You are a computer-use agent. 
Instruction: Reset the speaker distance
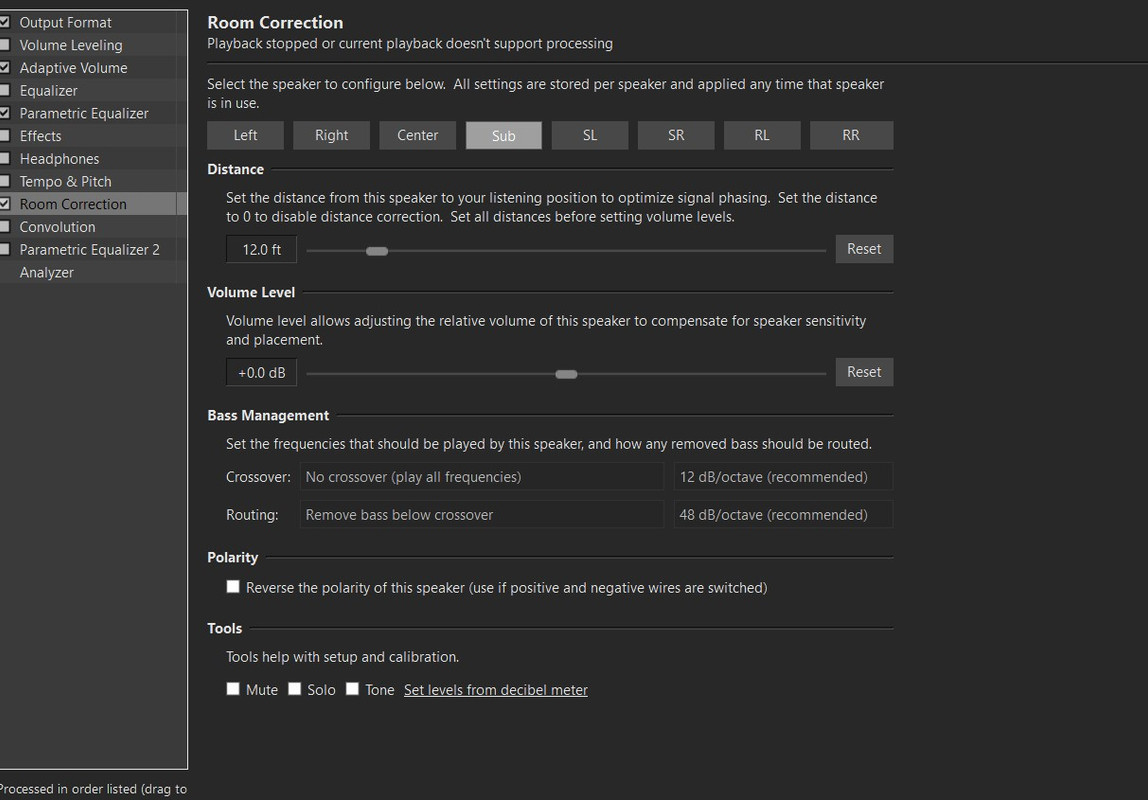[864, 249]
